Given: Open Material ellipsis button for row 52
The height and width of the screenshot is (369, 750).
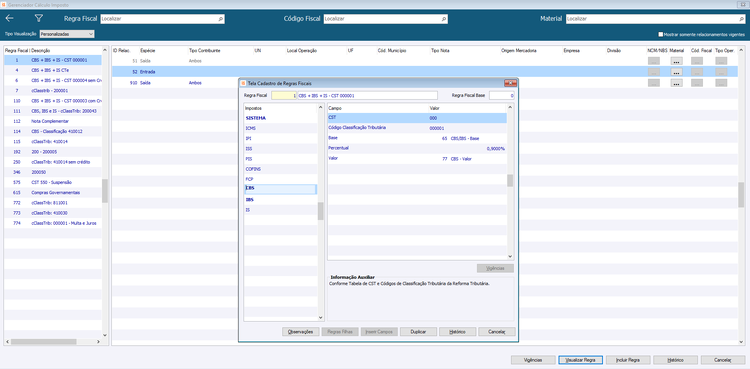Looking at the screenshot, I should tap(676, 72).
